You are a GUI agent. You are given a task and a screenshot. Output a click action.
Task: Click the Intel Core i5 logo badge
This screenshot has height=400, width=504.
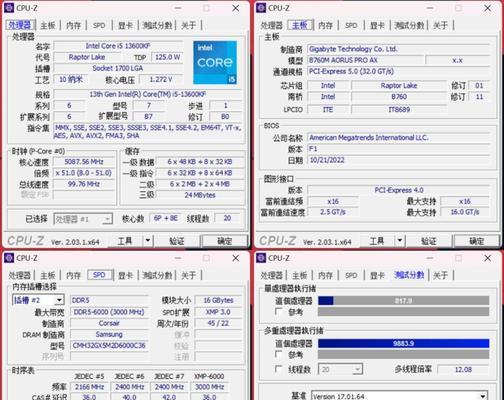click(x=215, y=62)
